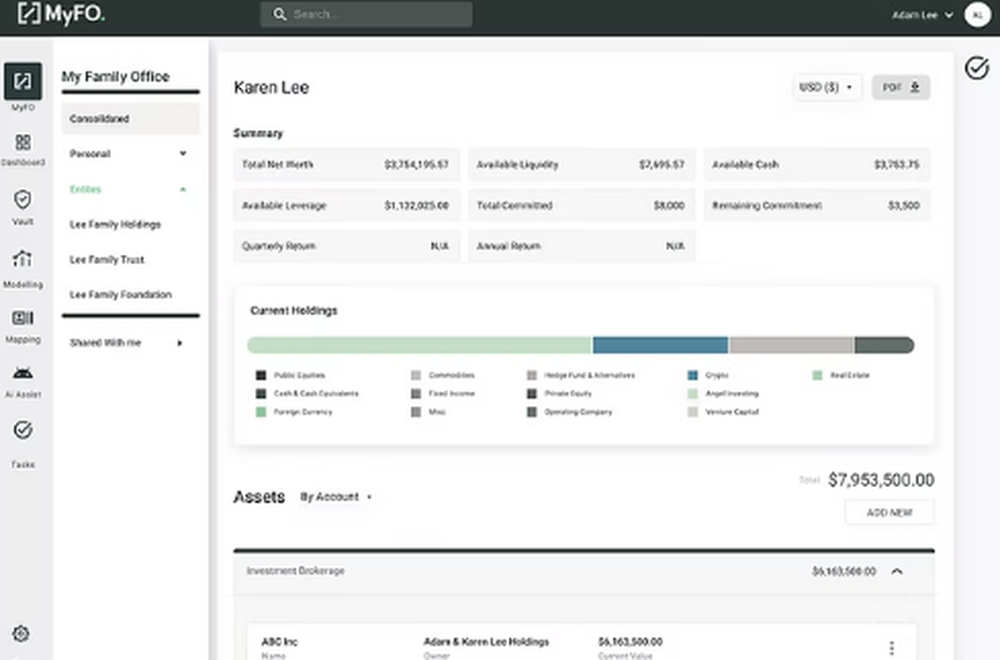Image resolution: width=1000 pixels, height=660 pixels.
Task: Open the AI Assist icon
Action: coord(23,373)
